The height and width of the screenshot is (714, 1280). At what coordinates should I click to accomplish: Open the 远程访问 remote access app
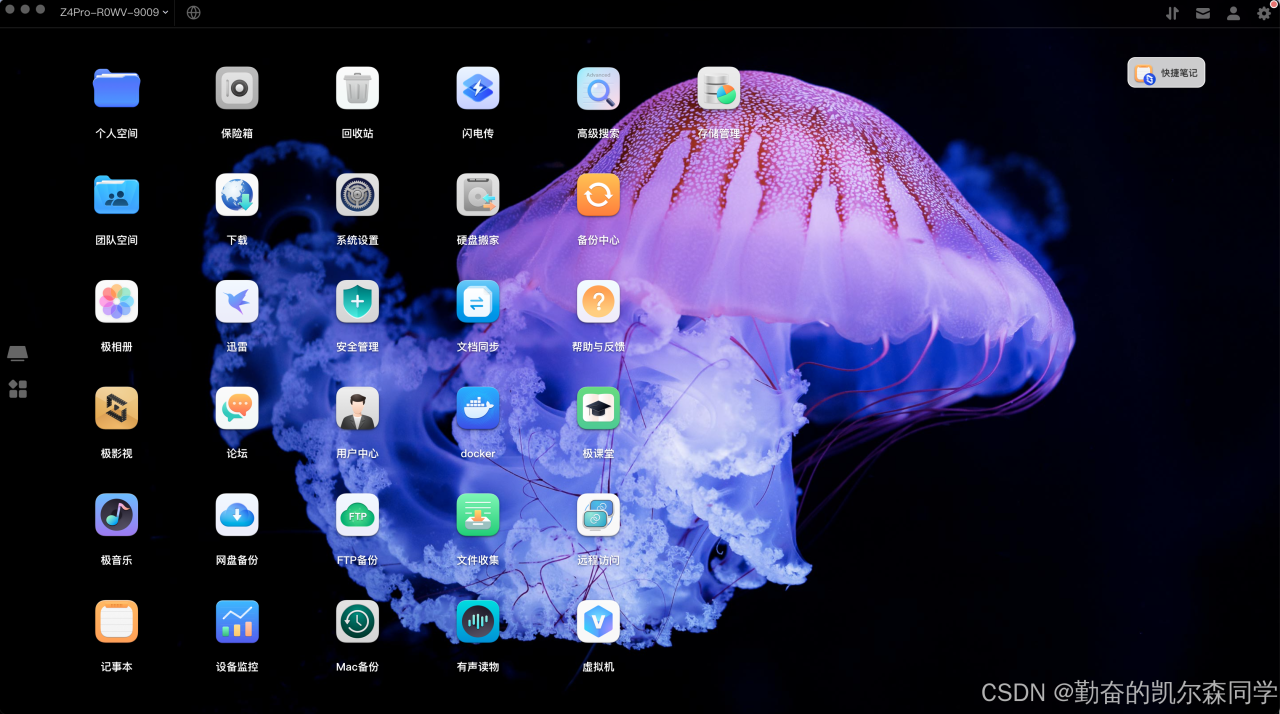pyautogui.click(x=598, y=515)
